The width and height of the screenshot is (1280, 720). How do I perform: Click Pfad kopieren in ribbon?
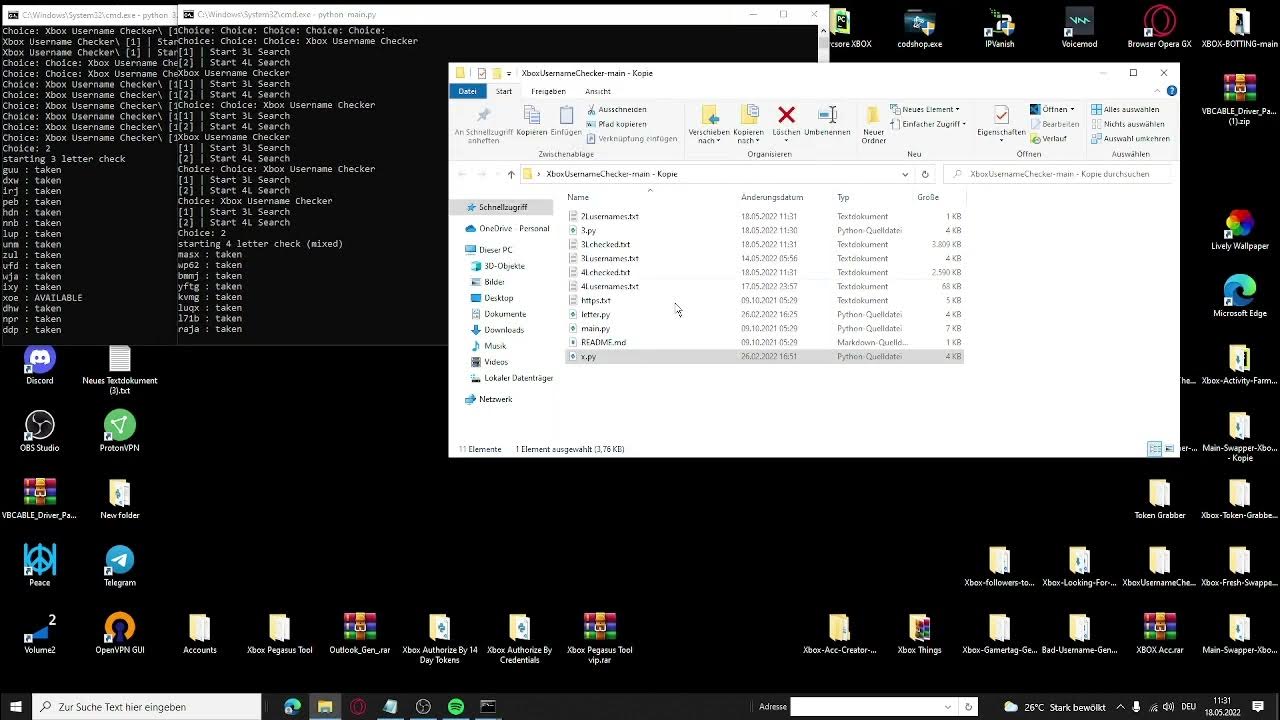[616, 124]
